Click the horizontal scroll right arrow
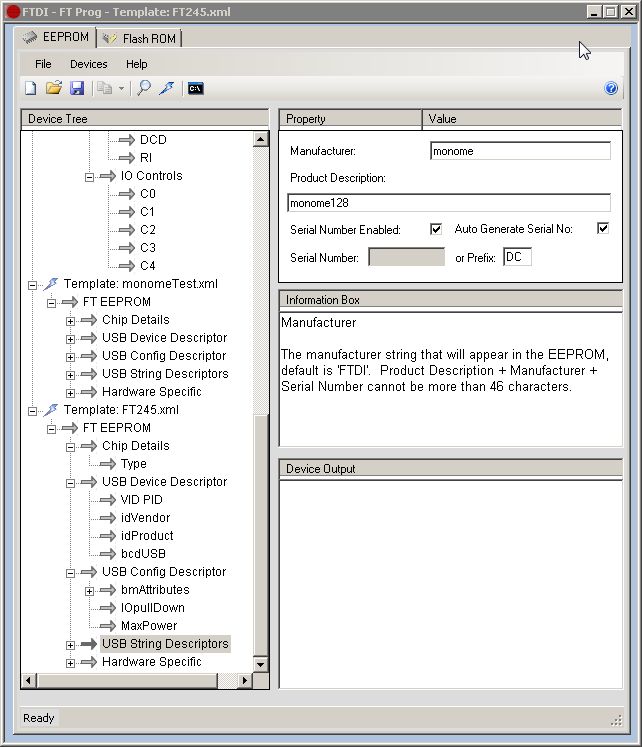 click(x=244, y=680)
